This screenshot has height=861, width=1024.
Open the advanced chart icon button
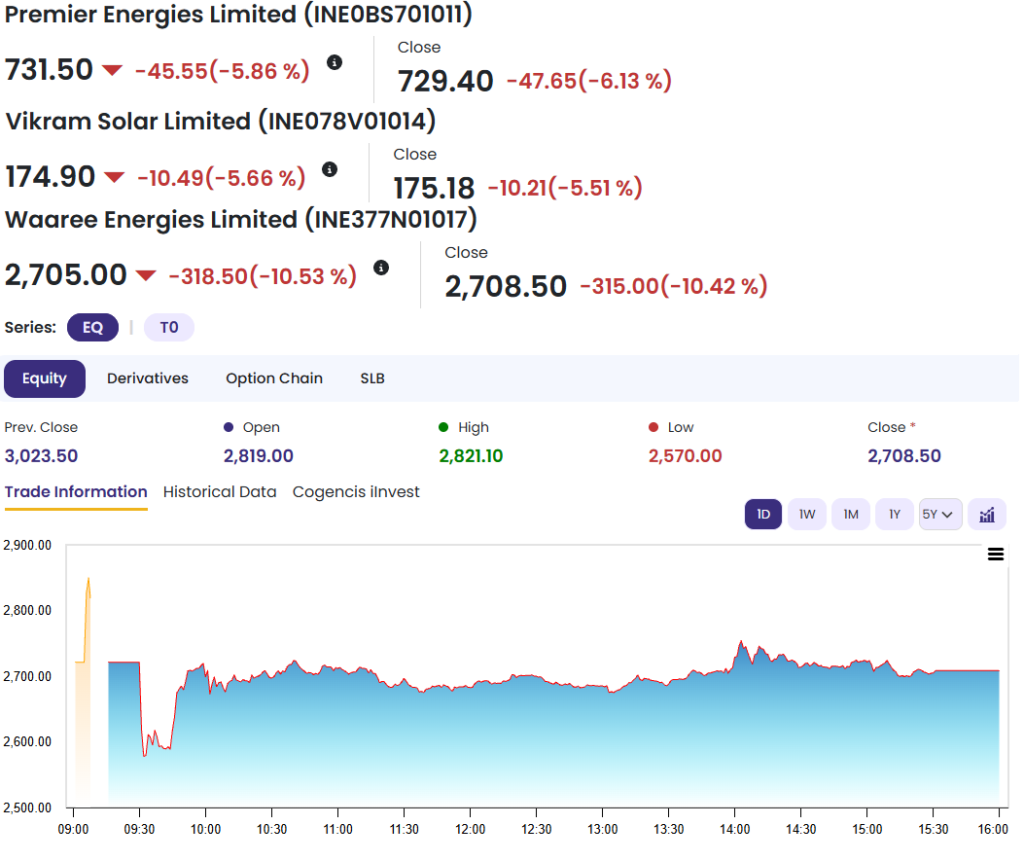(x=987, y=514)
